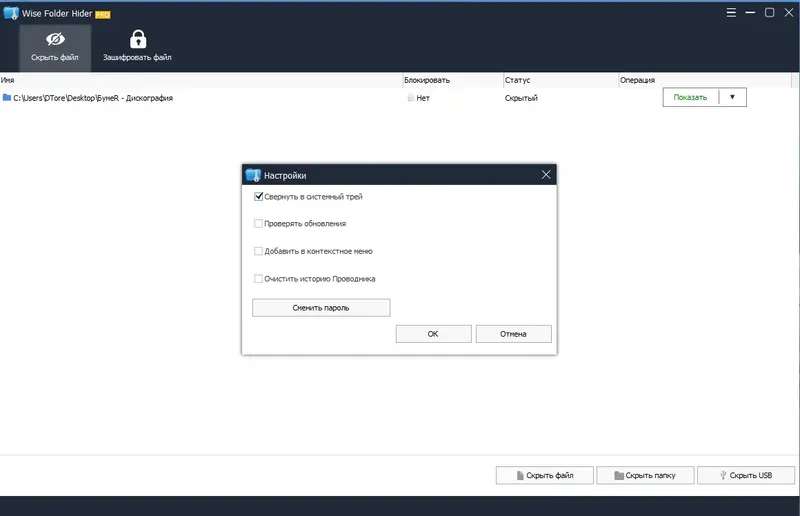This screenshot has height=516, width=800.
Task: Select the crossed-eye Скрыть файл icon
Action: click(x=55, y=39)
